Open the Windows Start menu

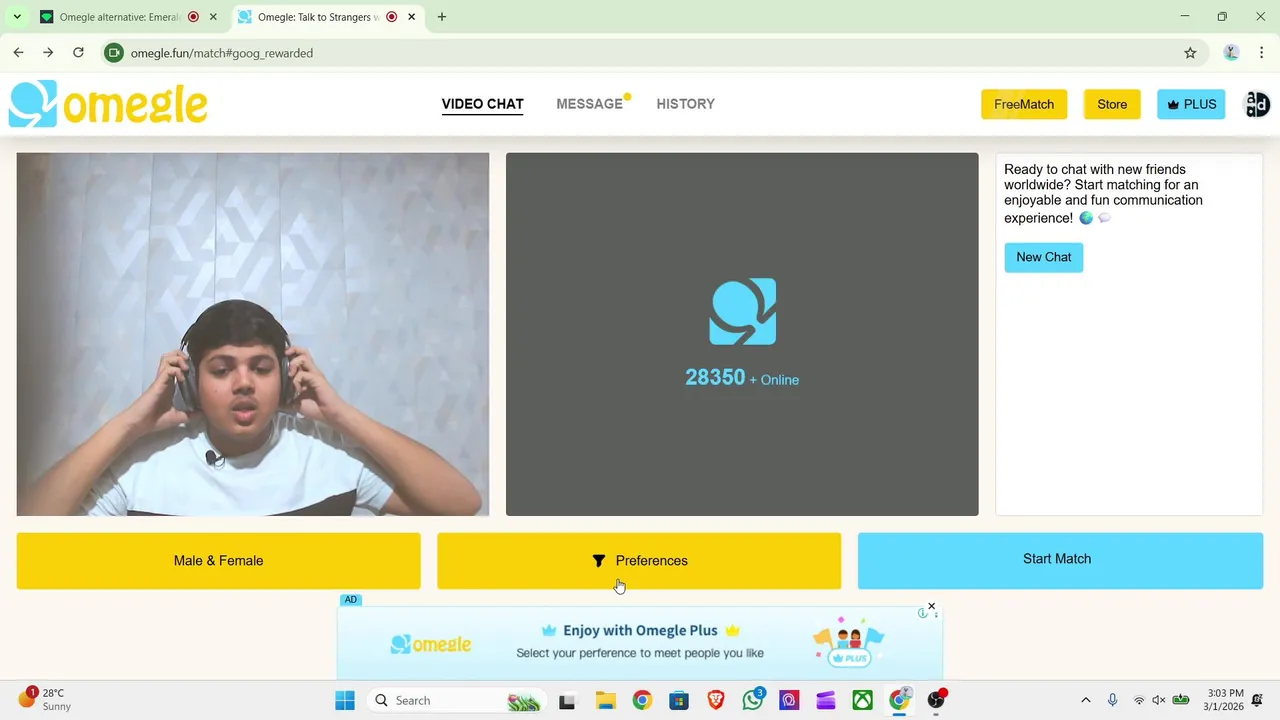(345, 700)
